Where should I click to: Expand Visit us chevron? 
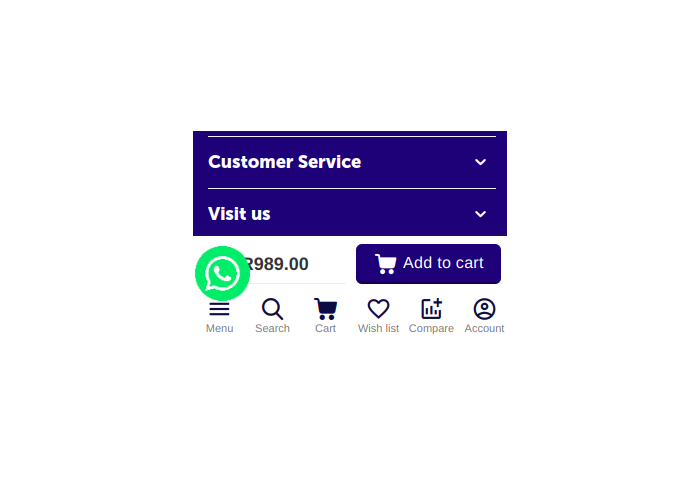click(x=480, y=214)
